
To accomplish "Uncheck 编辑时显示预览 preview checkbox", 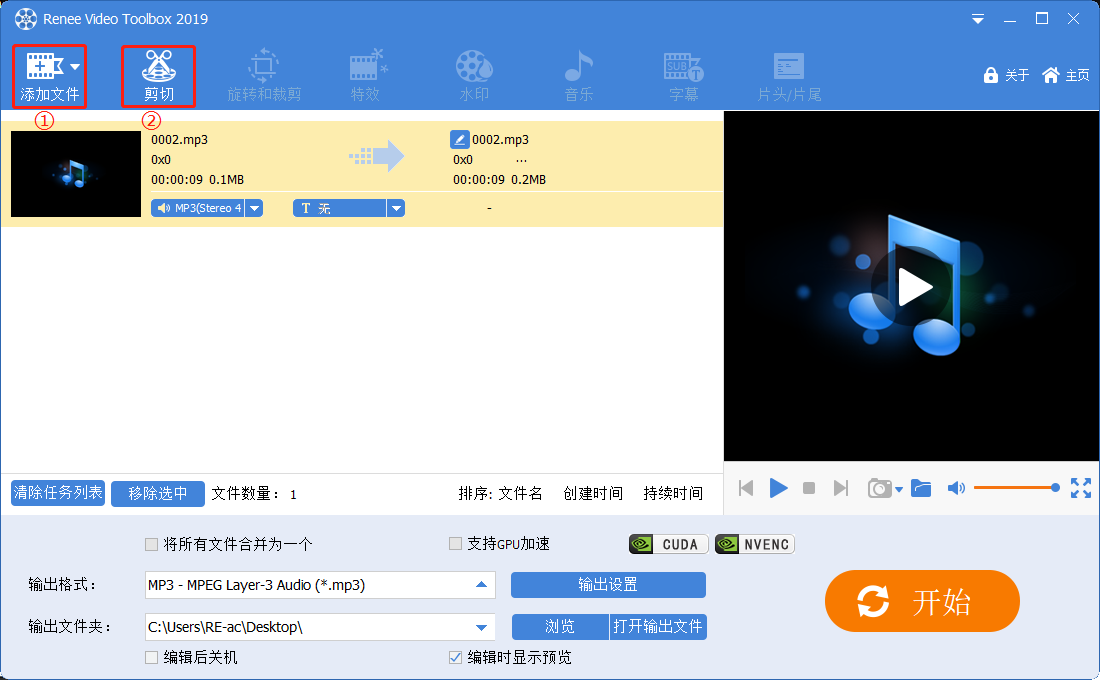I will [x=455, y=658].
